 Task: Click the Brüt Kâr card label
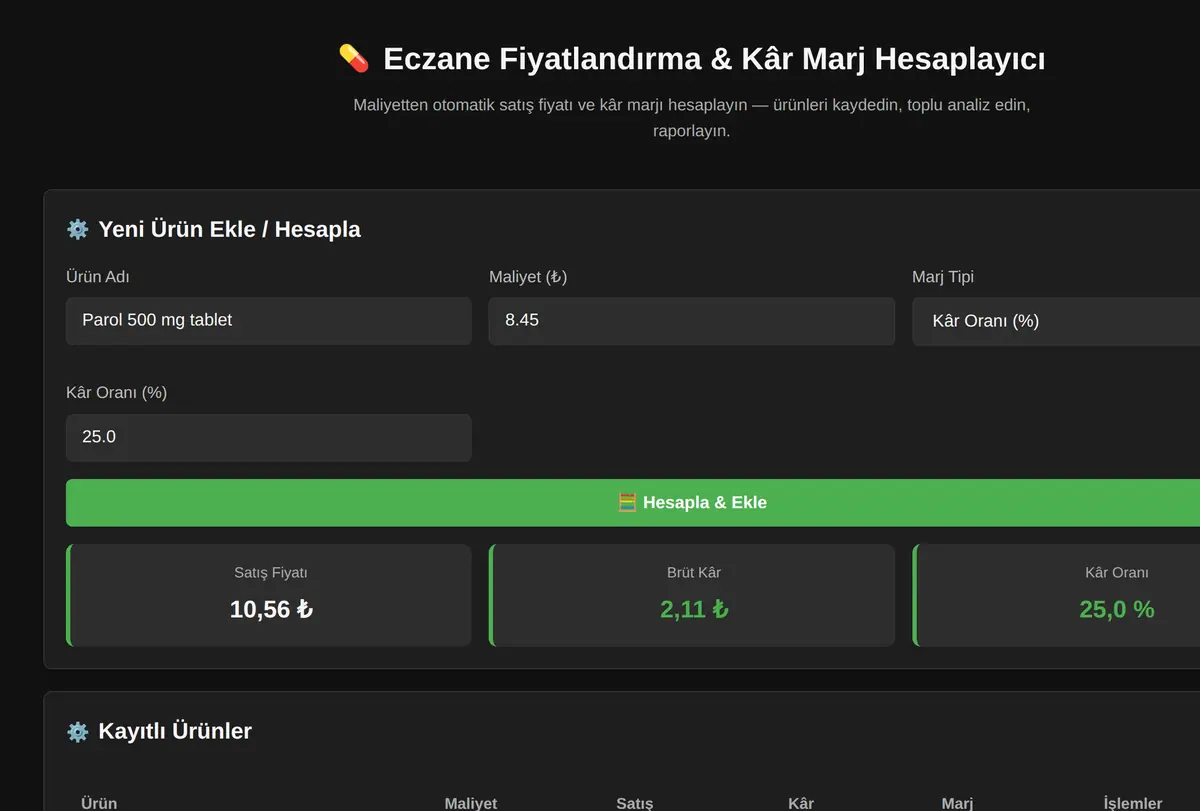(x=694, y=573)
